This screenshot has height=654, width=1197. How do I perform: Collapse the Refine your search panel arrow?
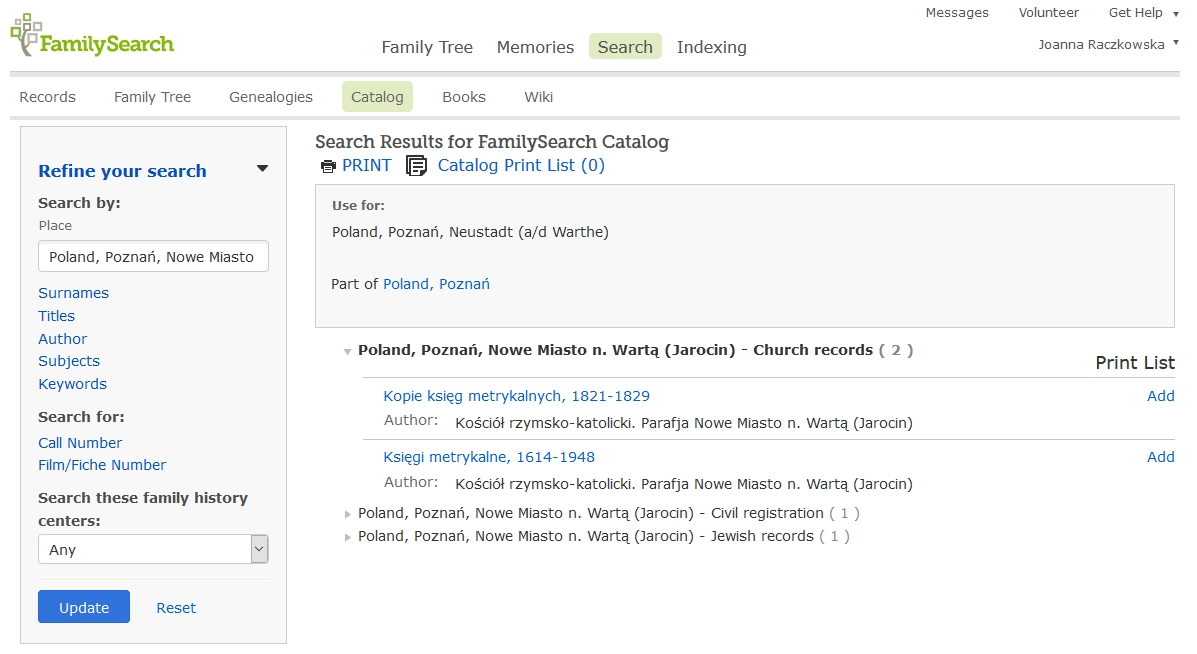click(x=262, y=169)
